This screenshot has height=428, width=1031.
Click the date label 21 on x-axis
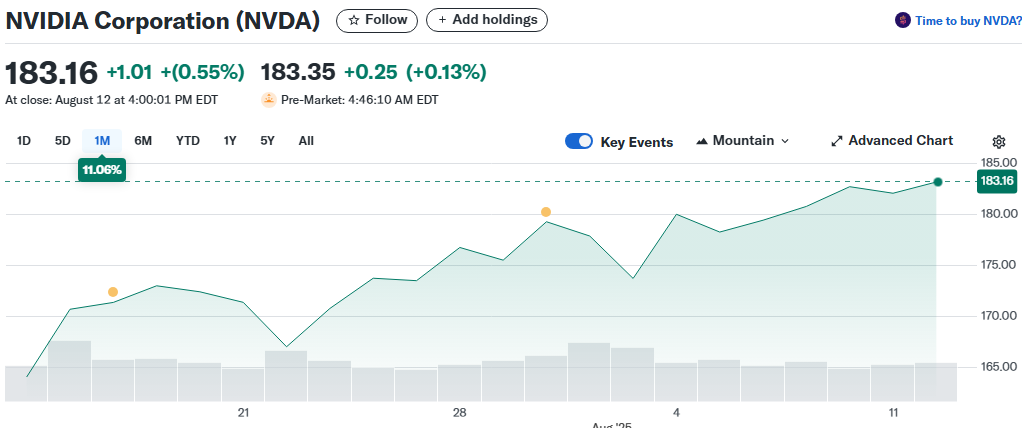pyautogui.click(x=244, y=413)
